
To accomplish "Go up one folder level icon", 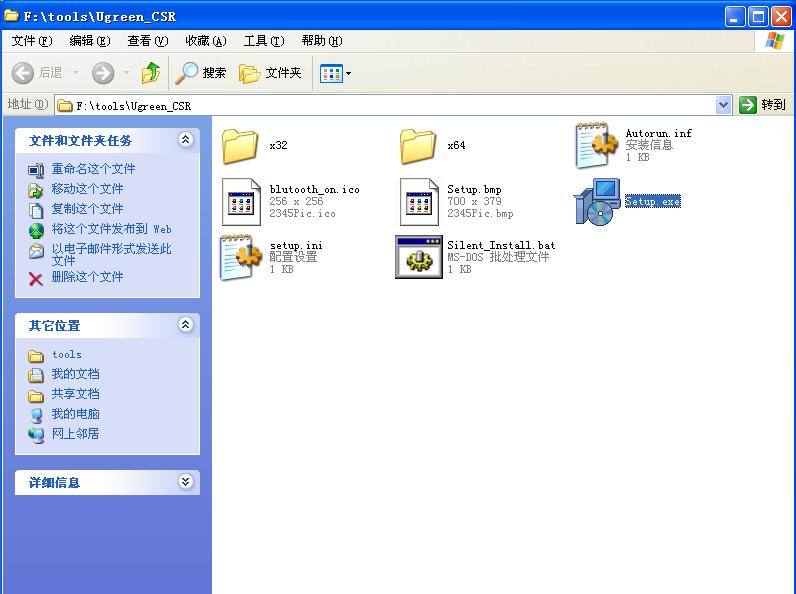I will click(x=151, y=73).
